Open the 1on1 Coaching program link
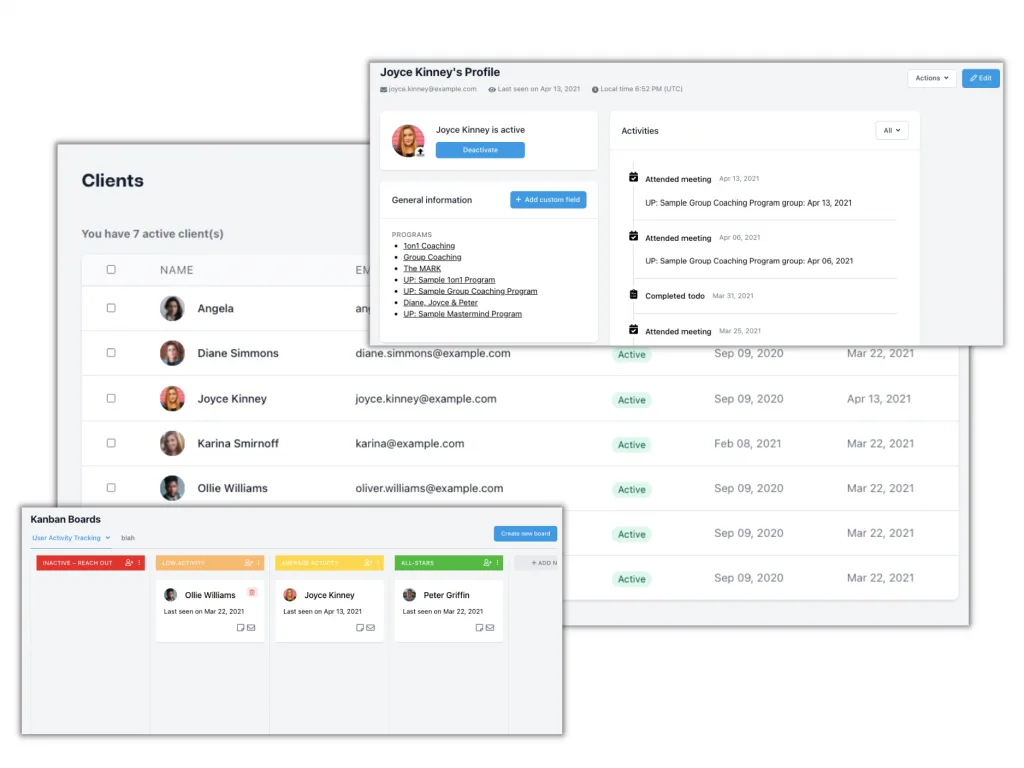This screenshot has width=1024, height=768. point(429,246)
